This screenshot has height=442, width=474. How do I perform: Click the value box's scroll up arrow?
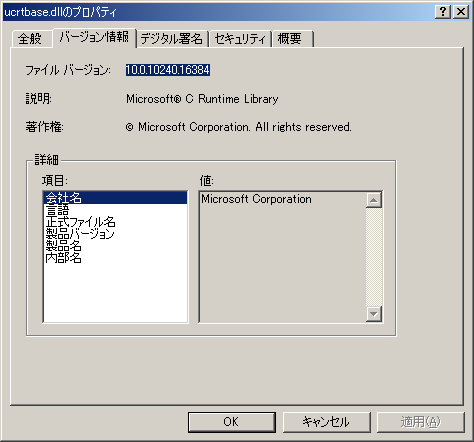tap(374, 200)
